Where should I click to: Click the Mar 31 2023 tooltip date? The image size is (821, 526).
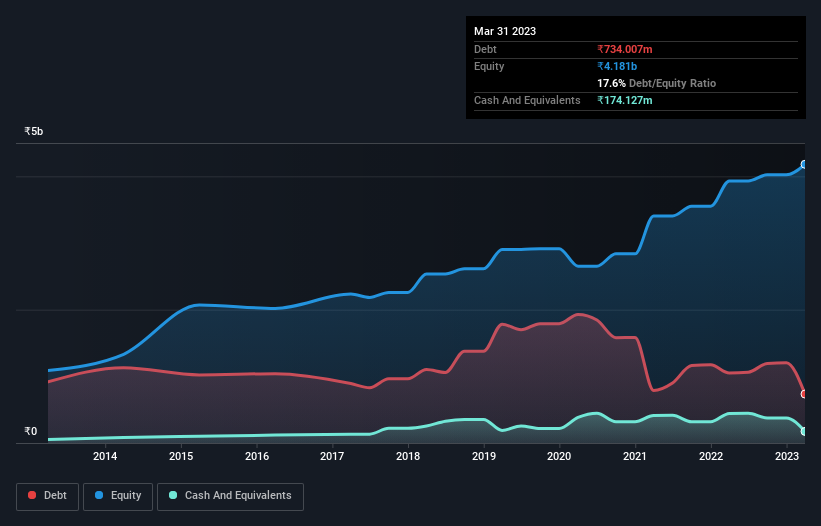[505, 31]
